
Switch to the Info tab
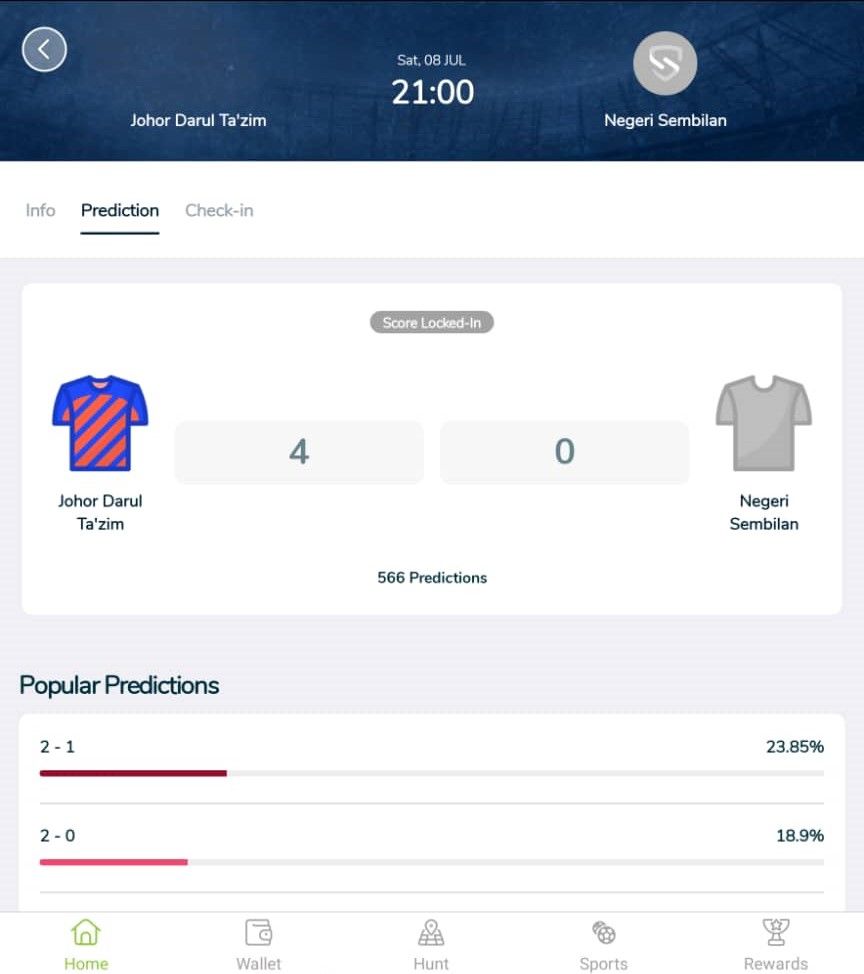pyautogui.click(x=40, y=211)
